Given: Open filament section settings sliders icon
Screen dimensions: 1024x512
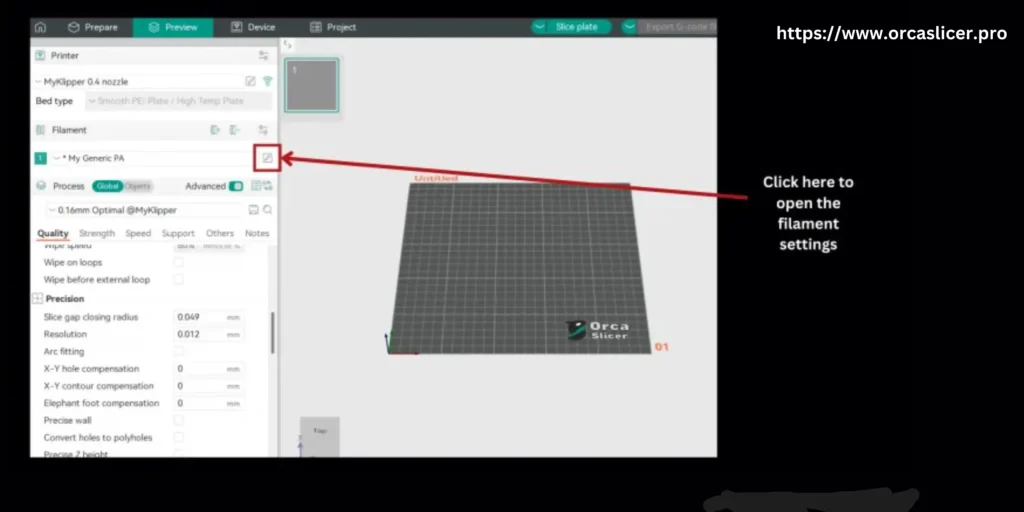Looking at the screenshot, I should pyautogui.click(x=263, y=130).
